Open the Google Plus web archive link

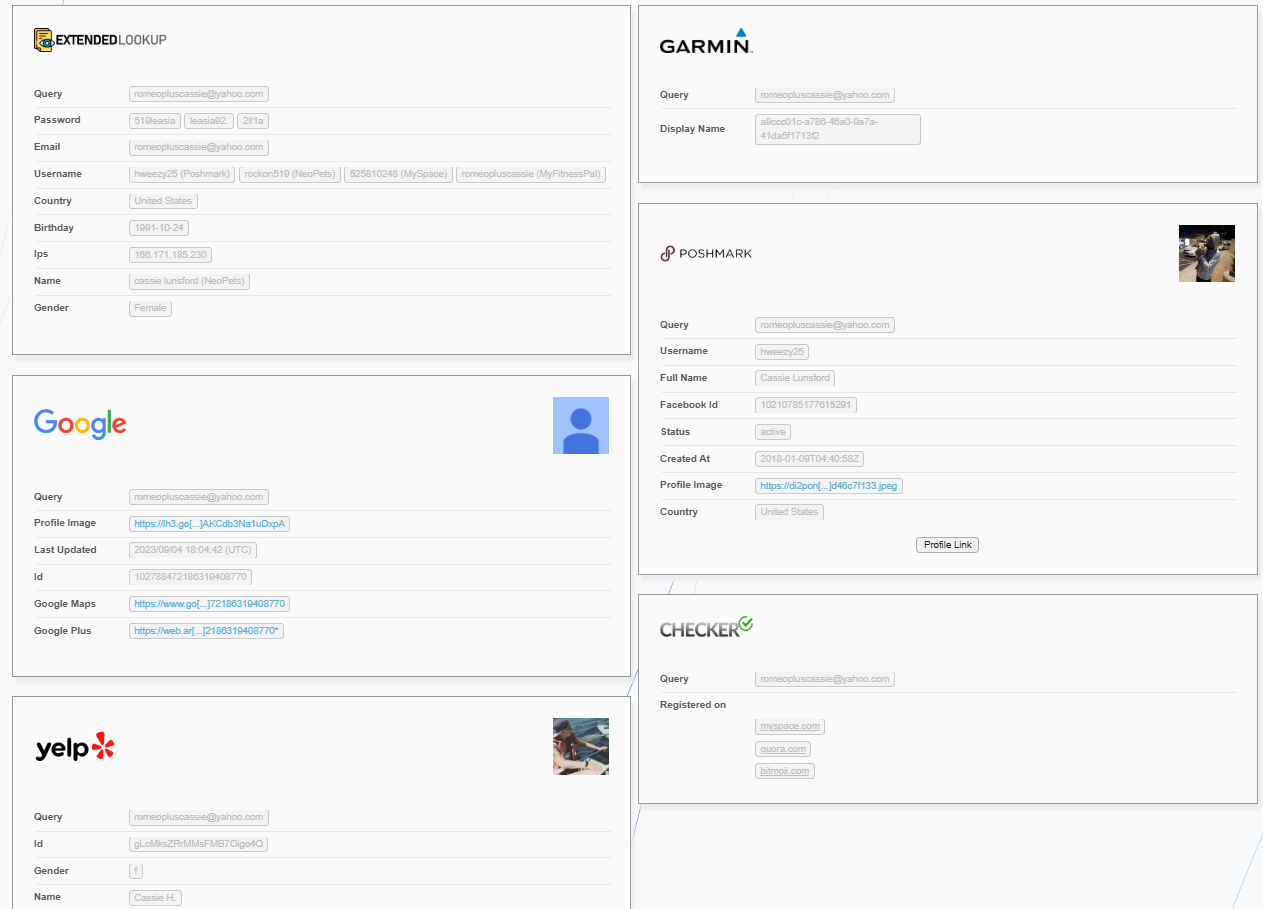(206, 631)
